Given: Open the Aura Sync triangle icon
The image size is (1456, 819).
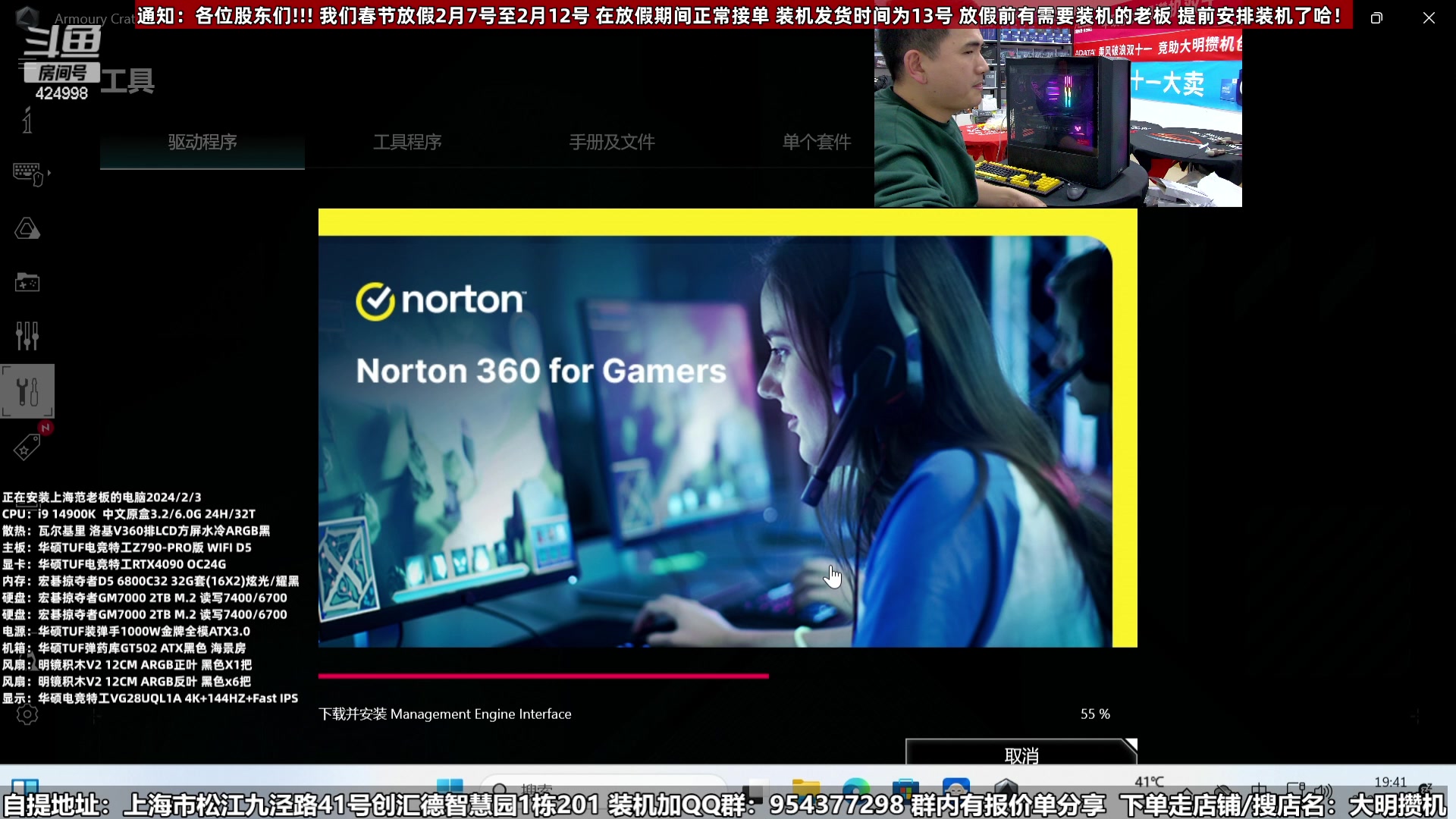Looking at the screenshot, I should tap(27, 228).
